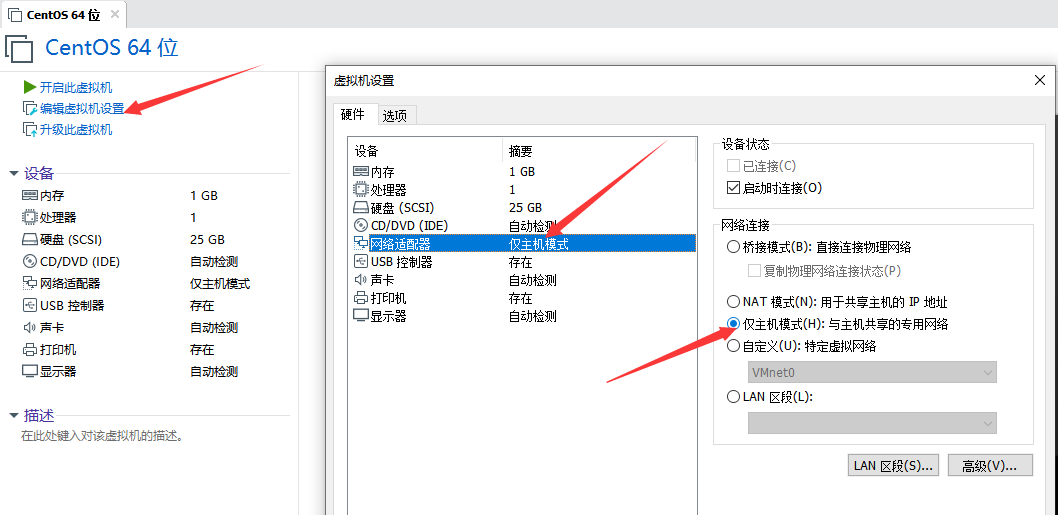Tick the 已连接(C) checkbox
Image resolution: width=1058 pixels, height=515 pixels.
coord(733,165)
